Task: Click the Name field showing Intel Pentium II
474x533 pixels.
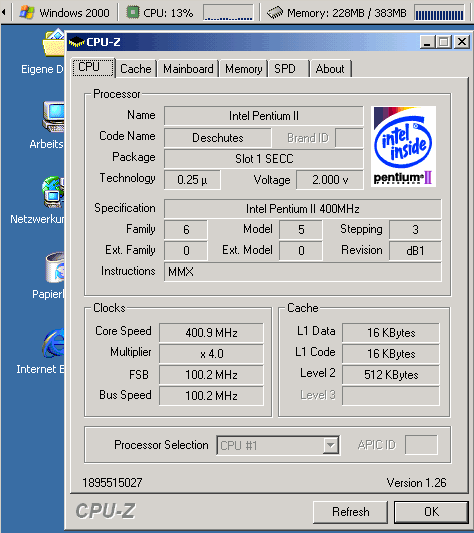Action: (264, 116)
